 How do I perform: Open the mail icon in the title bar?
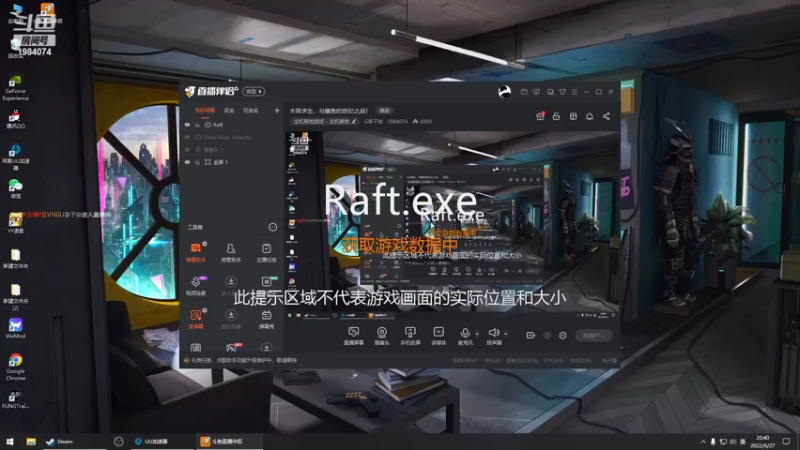coord(524,92)
